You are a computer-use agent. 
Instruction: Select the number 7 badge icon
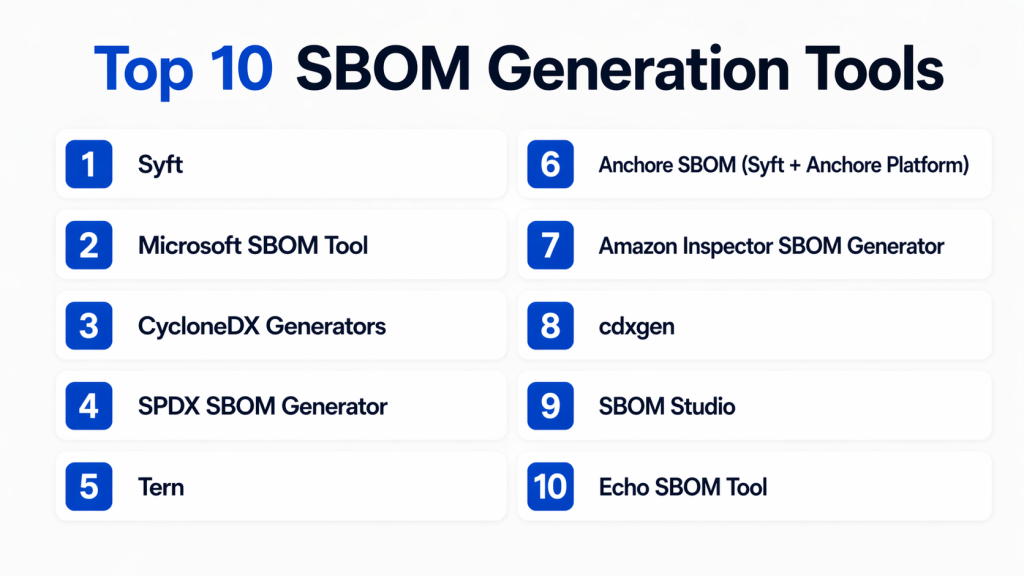point(550,245)
